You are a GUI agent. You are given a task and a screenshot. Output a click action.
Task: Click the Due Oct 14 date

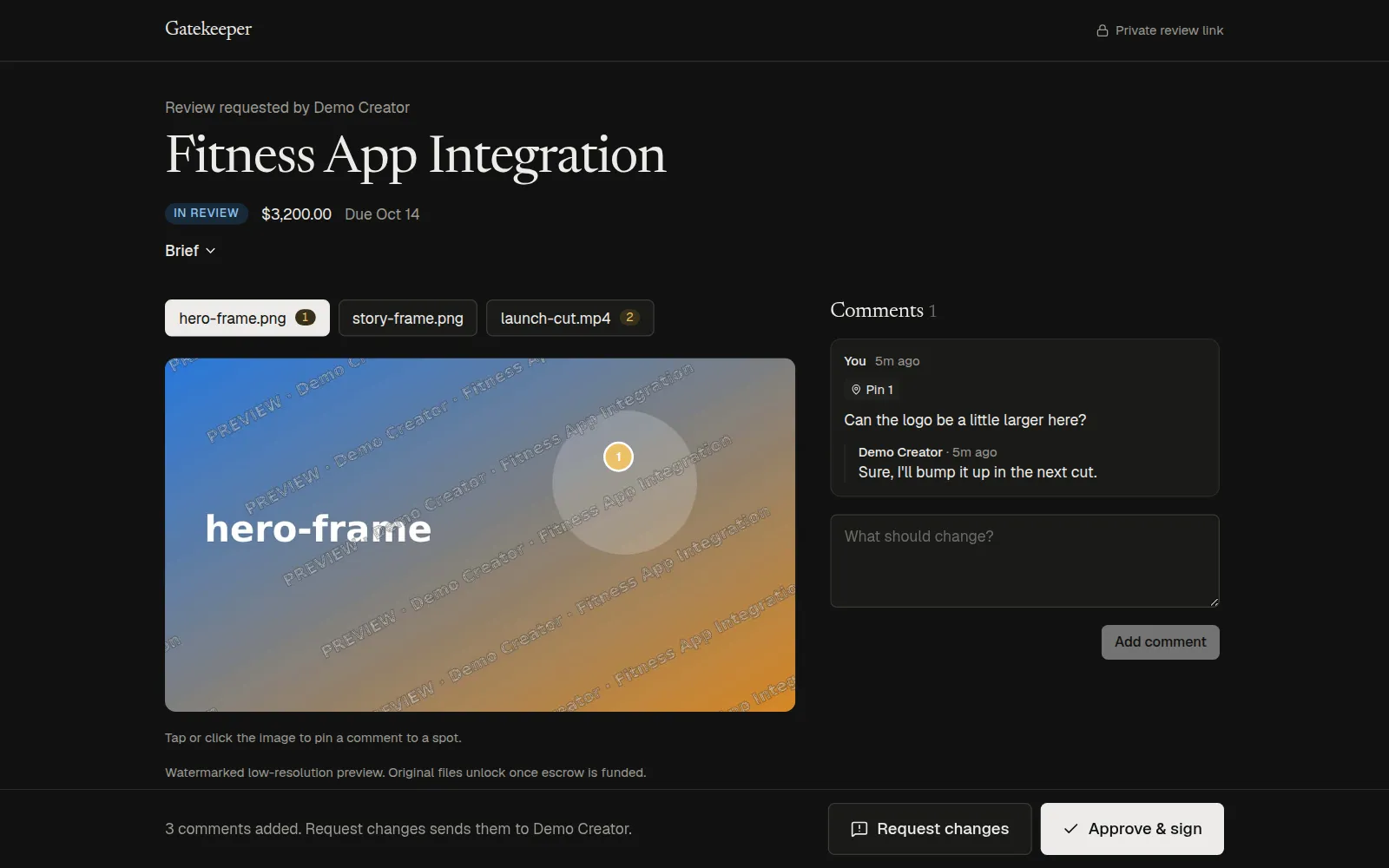tap(382, 214)
